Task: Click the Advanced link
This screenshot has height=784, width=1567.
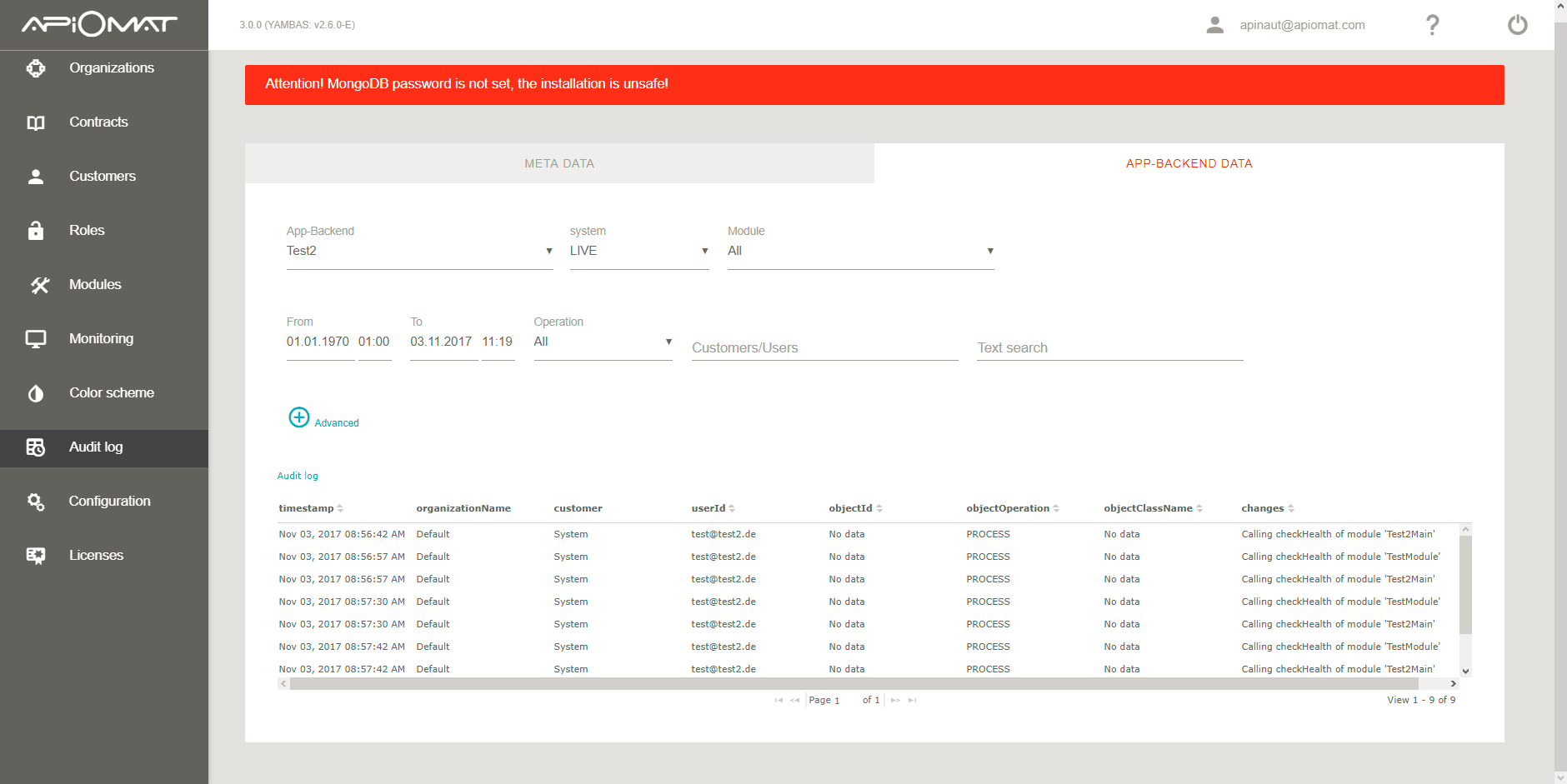Action: 337,423
